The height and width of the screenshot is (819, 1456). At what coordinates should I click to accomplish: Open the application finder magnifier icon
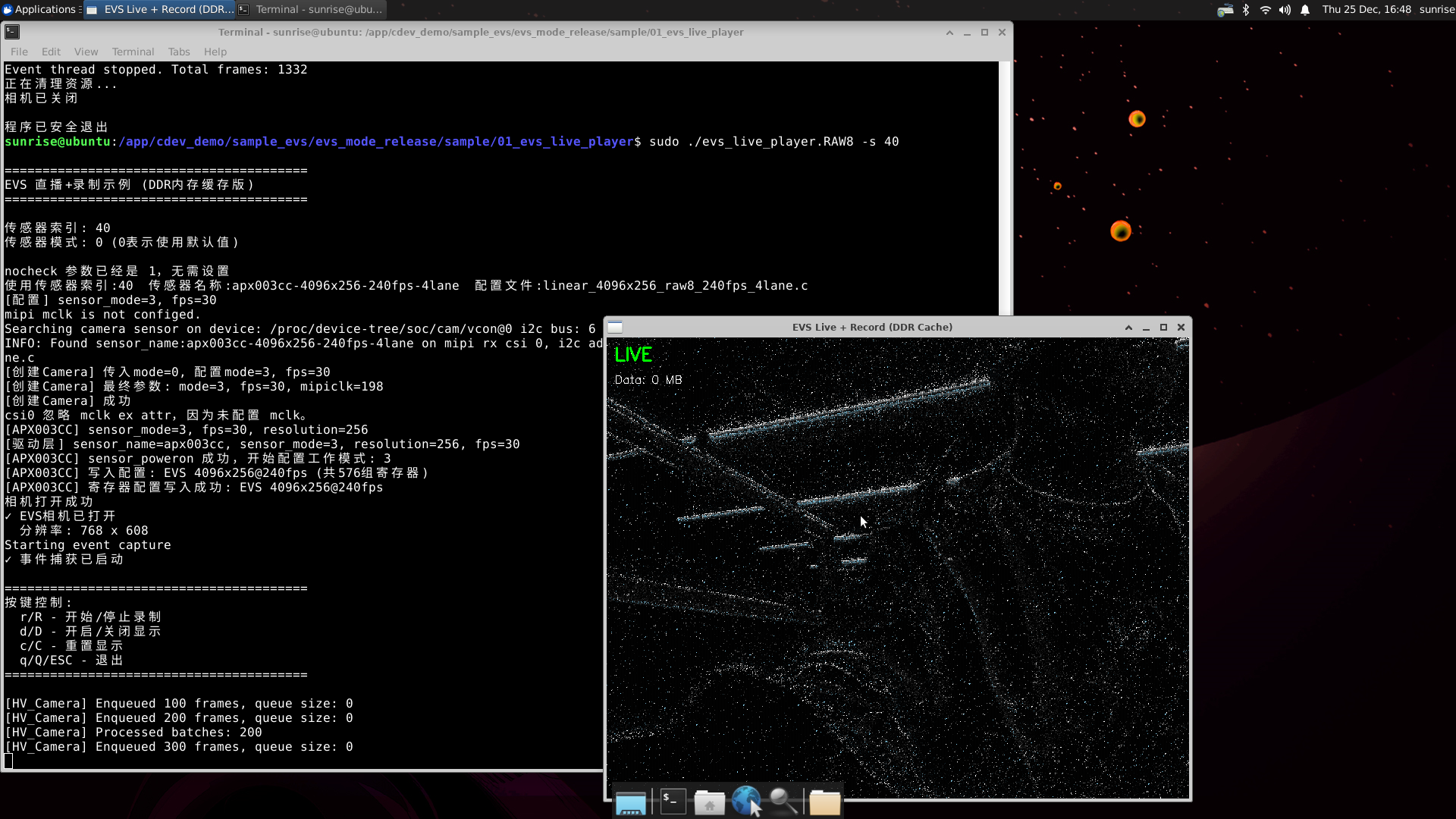point(784,801)
